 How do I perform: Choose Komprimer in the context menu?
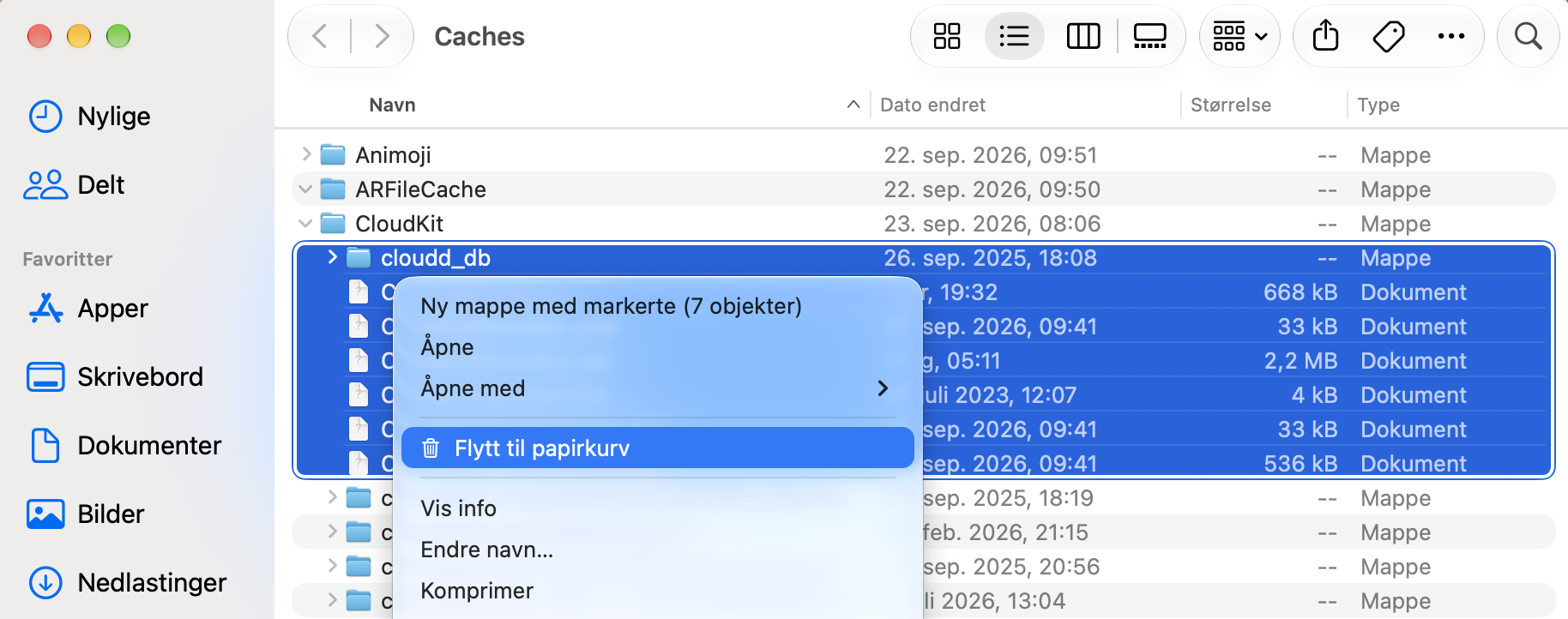pyautogui.click(x=657, y=591)
